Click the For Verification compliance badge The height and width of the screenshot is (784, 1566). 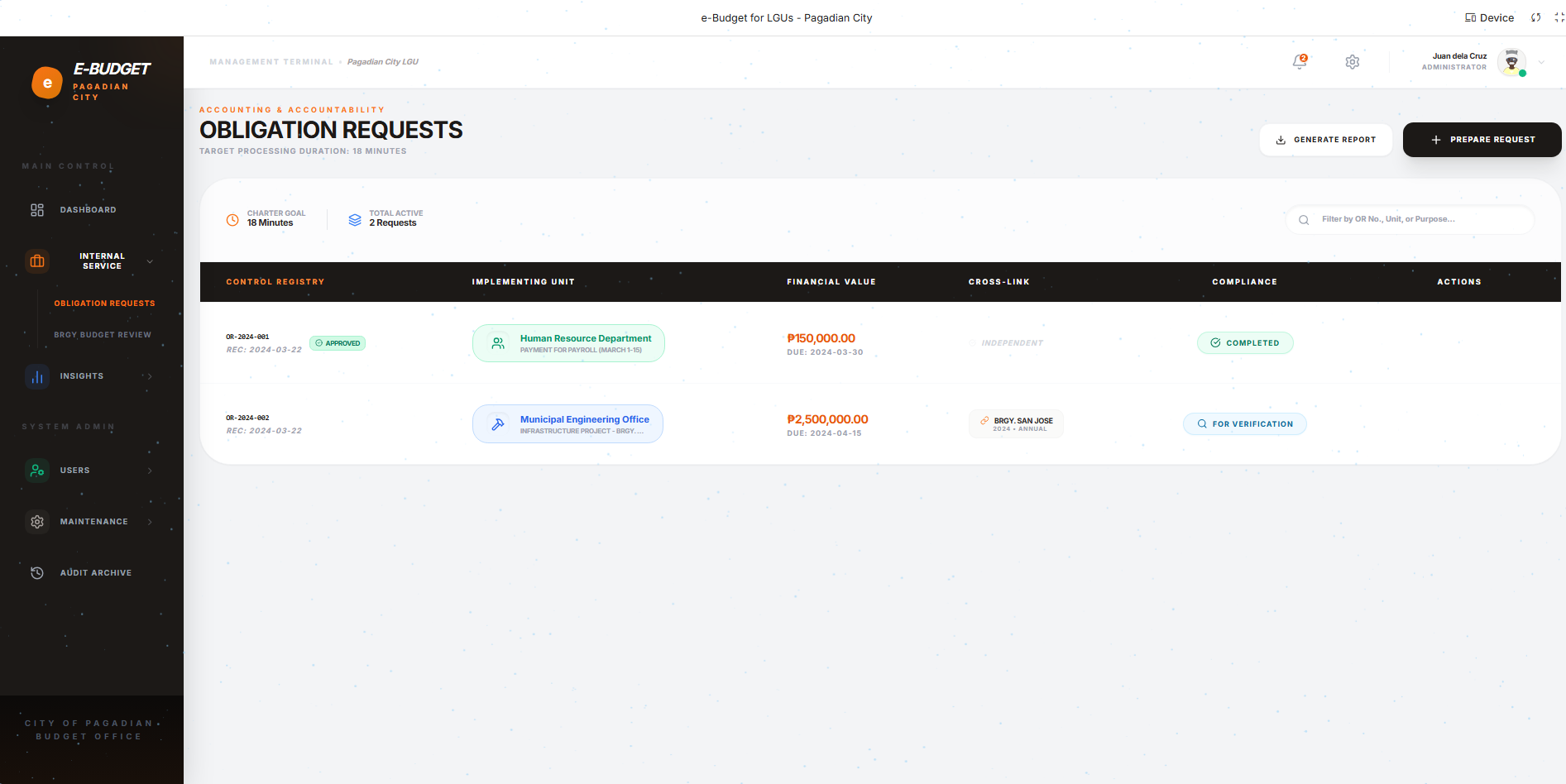[1244, 424]
